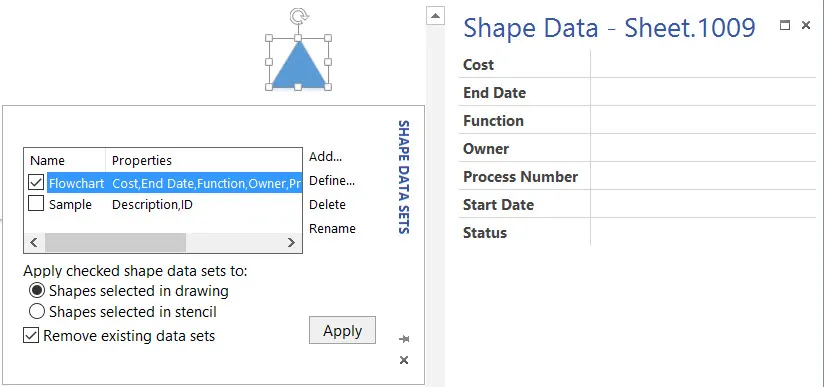Click the Shape Data - Sheet.1009 title

tap(610, 27)
